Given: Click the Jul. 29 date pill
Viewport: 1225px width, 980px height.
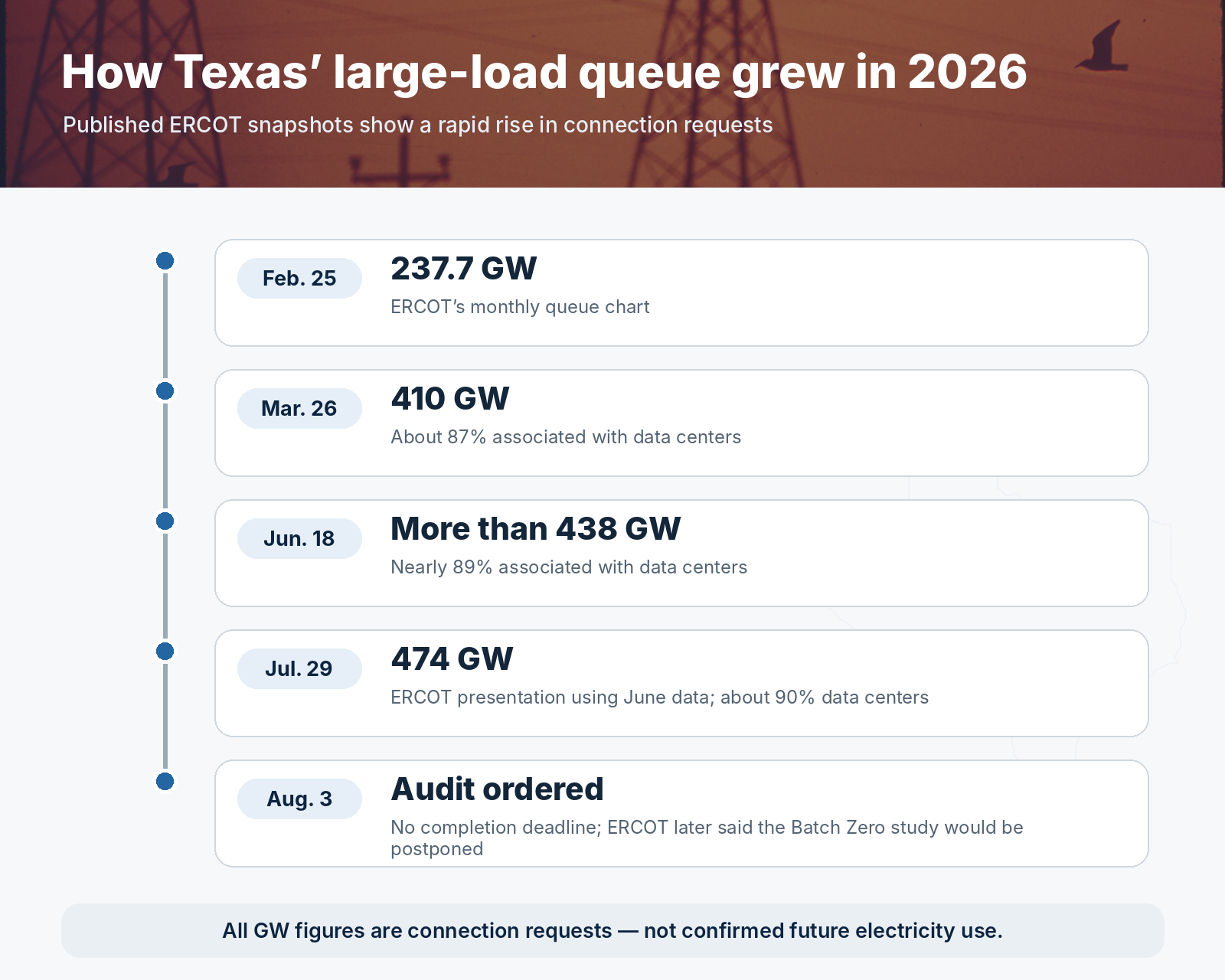Looking at the screenshot, I should (299, 668).
